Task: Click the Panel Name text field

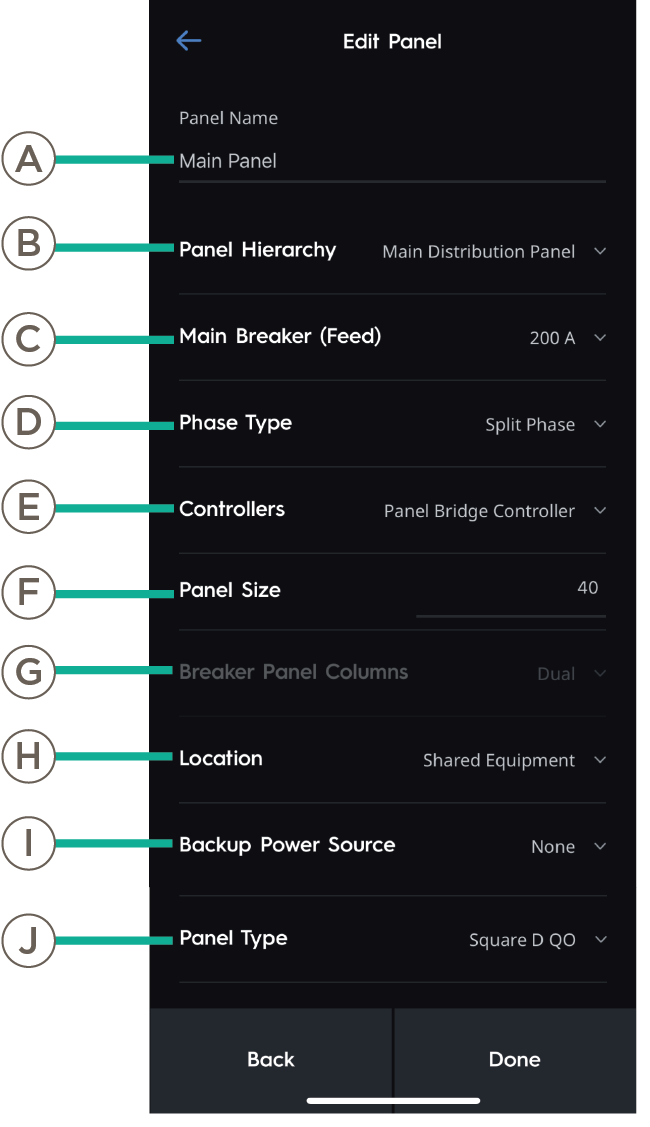Action: click(391, 161)
